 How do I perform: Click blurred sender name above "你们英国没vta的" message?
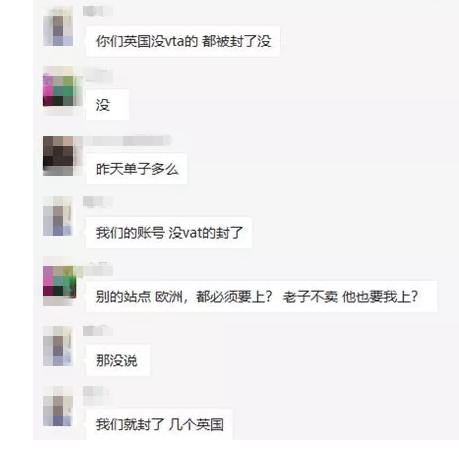98,11
